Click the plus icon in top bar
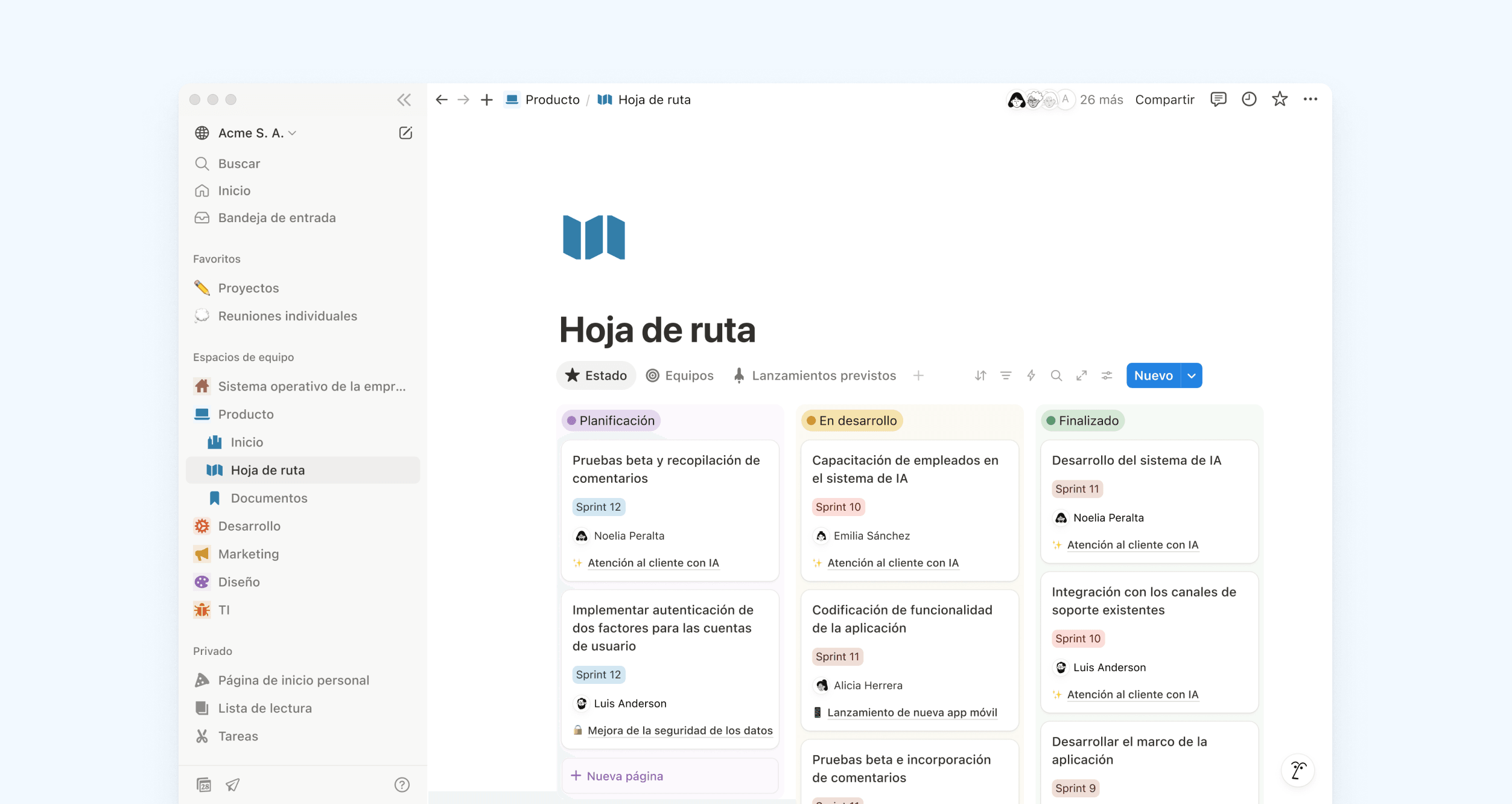The height and width of the screenshot is (804, 1512). tap(487, 100)
